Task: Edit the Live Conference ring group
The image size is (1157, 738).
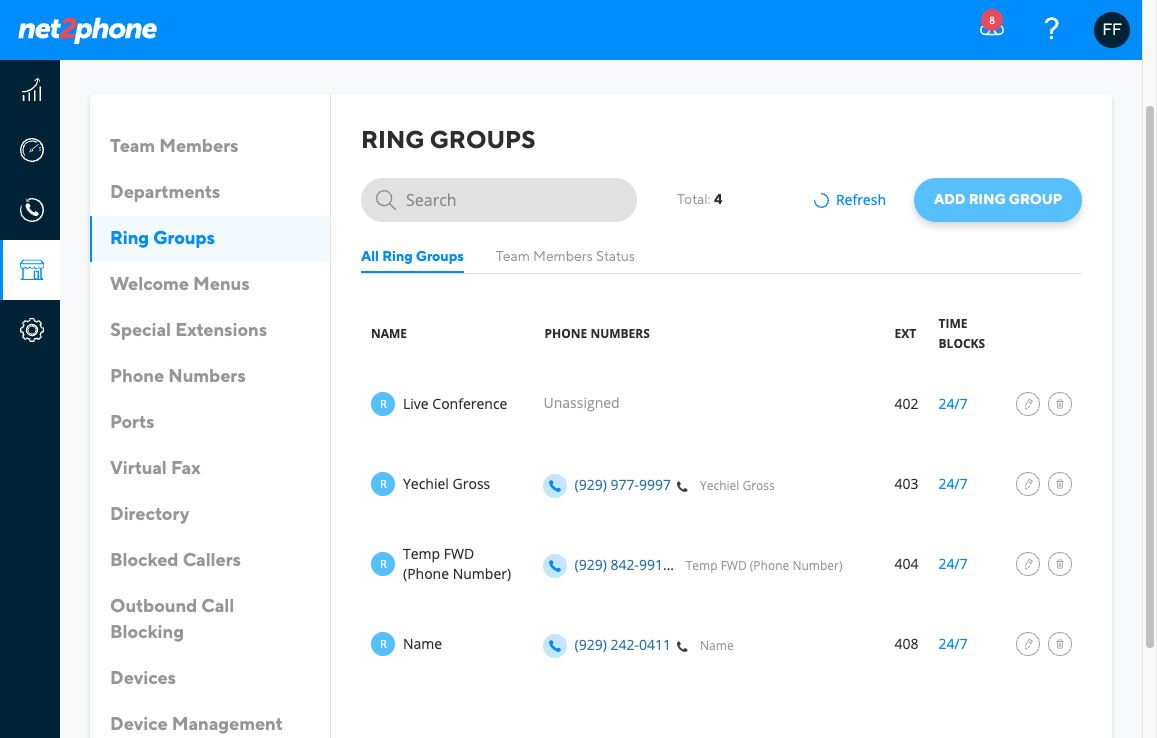Action: (x=1027, y=404)
